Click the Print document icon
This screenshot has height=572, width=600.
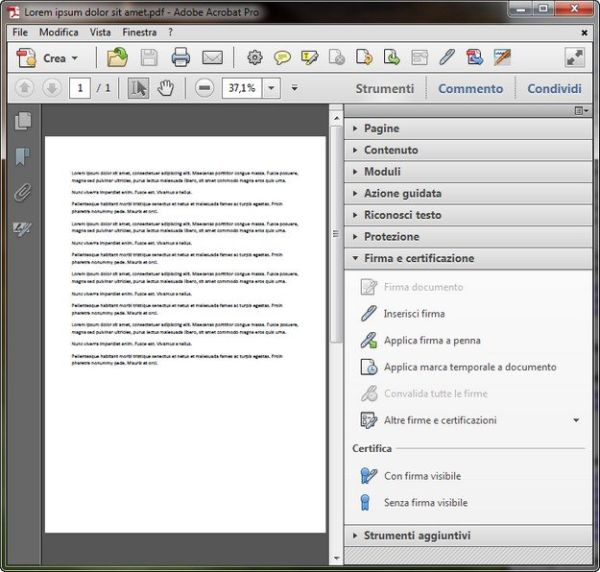[x=180, y=58]
